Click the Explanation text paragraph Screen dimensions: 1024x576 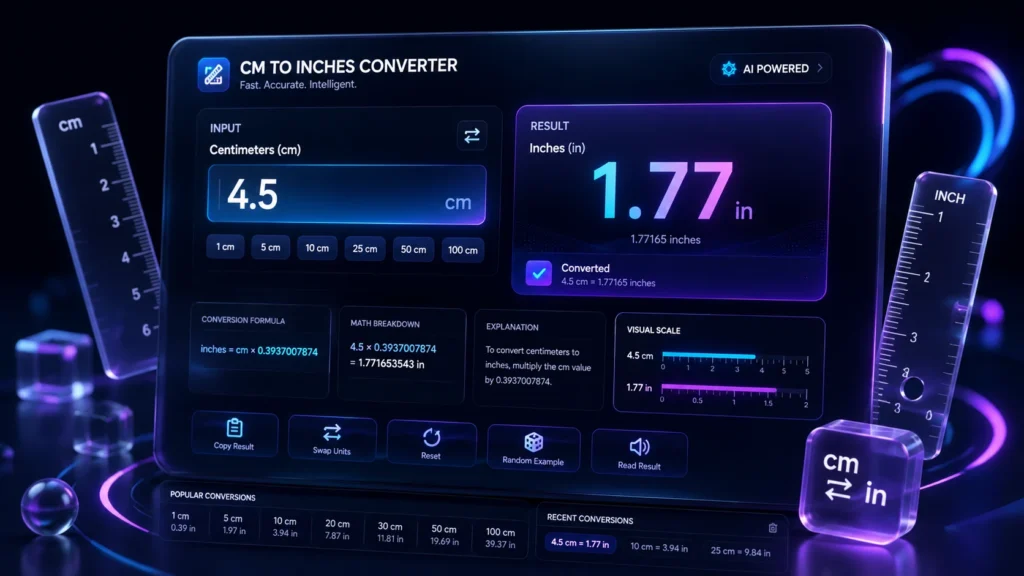[x=538, y=366]
